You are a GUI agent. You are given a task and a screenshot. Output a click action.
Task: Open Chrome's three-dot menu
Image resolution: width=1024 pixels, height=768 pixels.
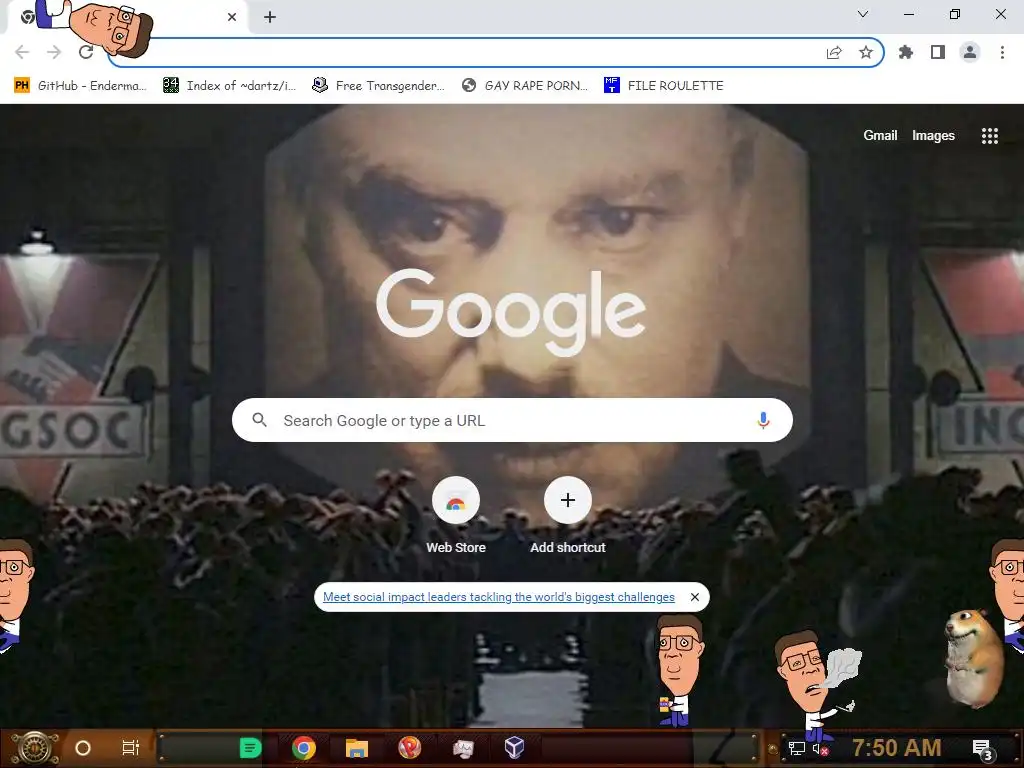pos(1002,52)
